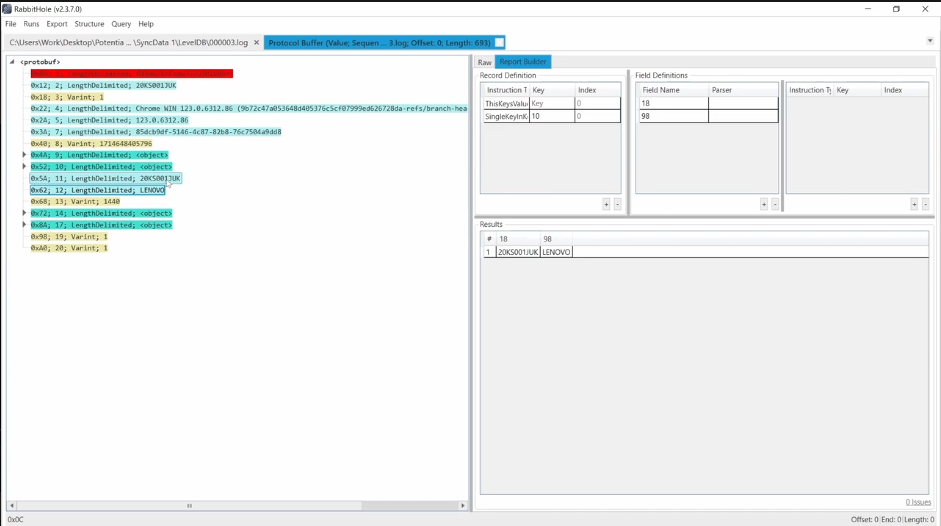The image size is (941, 526).
Task: Collapse the protobuf root node
Action: pyautogui.click(x=13, y=62)
